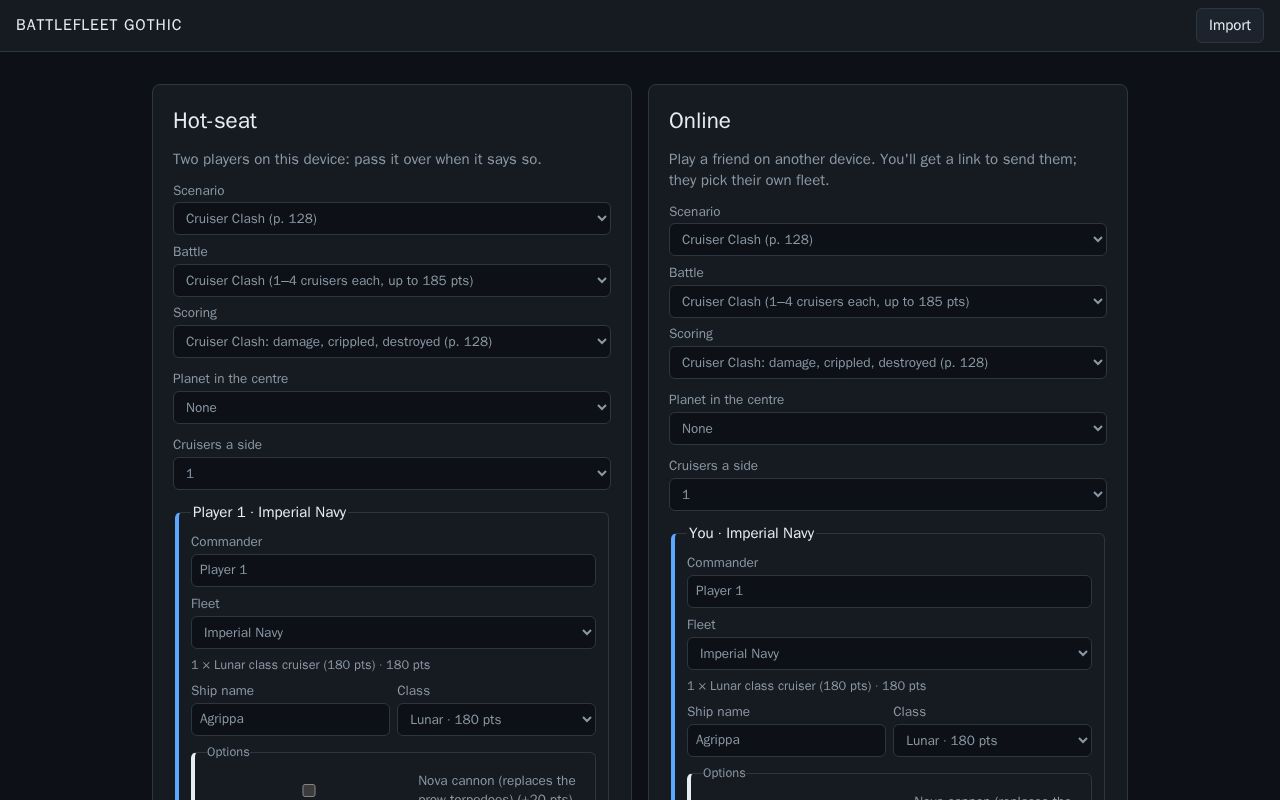
Task: Edit the Hot-seat Ship name field
Action: (x=290, y=720)
